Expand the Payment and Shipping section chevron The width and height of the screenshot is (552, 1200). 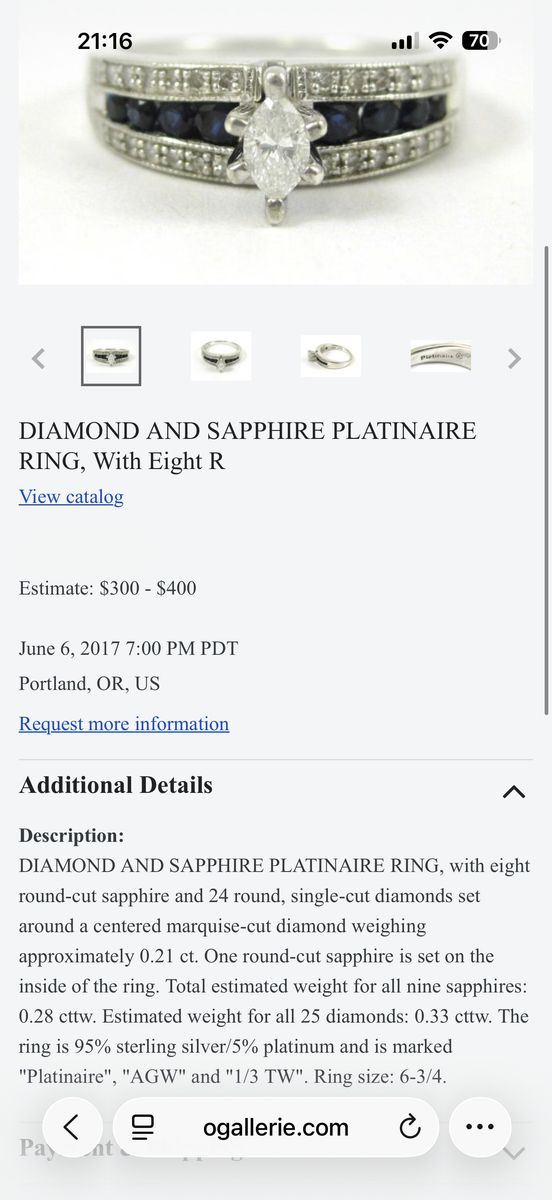[513, 1153]
